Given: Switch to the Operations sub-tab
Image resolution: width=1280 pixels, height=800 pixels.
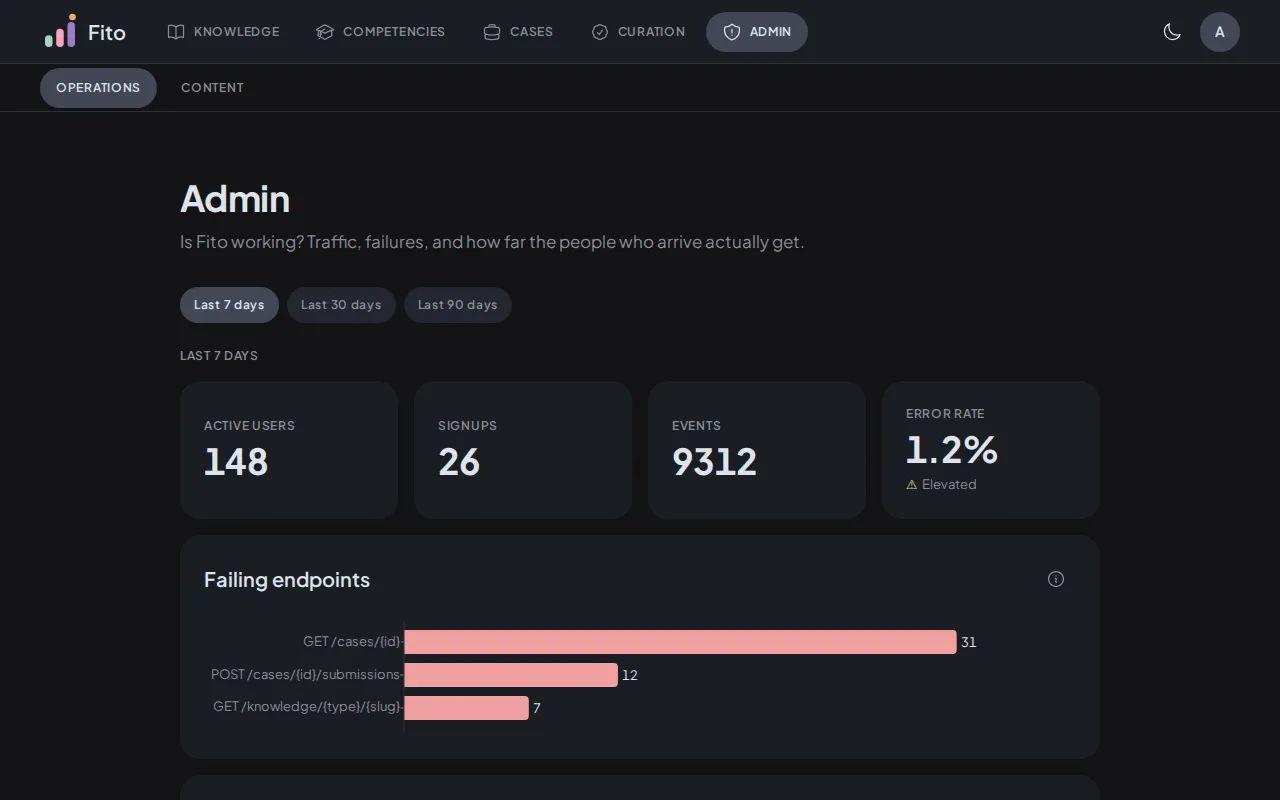Looking at the screenshot, I should (x=98, y=88).
